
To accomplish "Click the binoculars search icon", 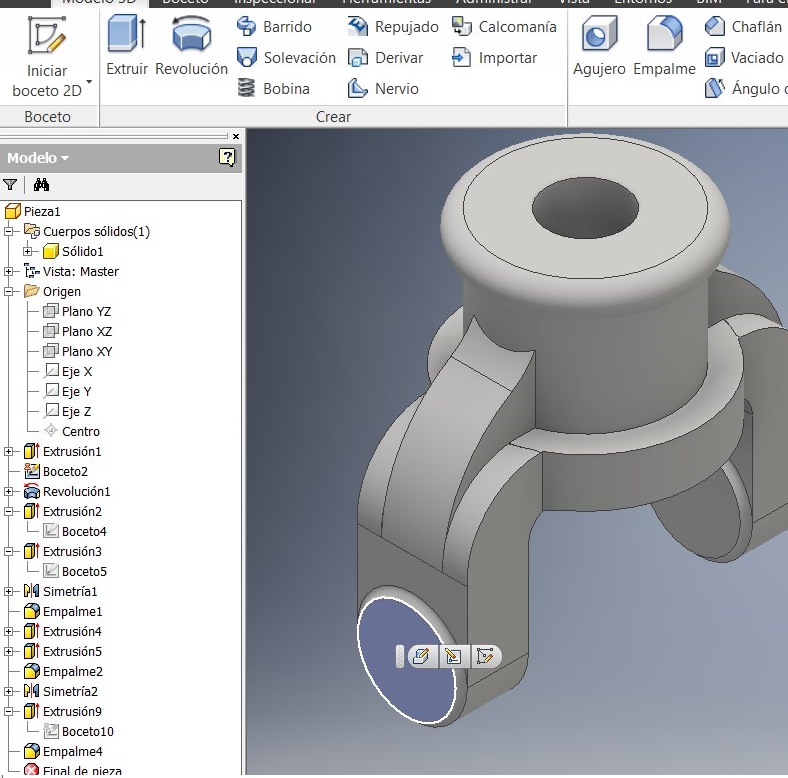I will coord(41,184).
